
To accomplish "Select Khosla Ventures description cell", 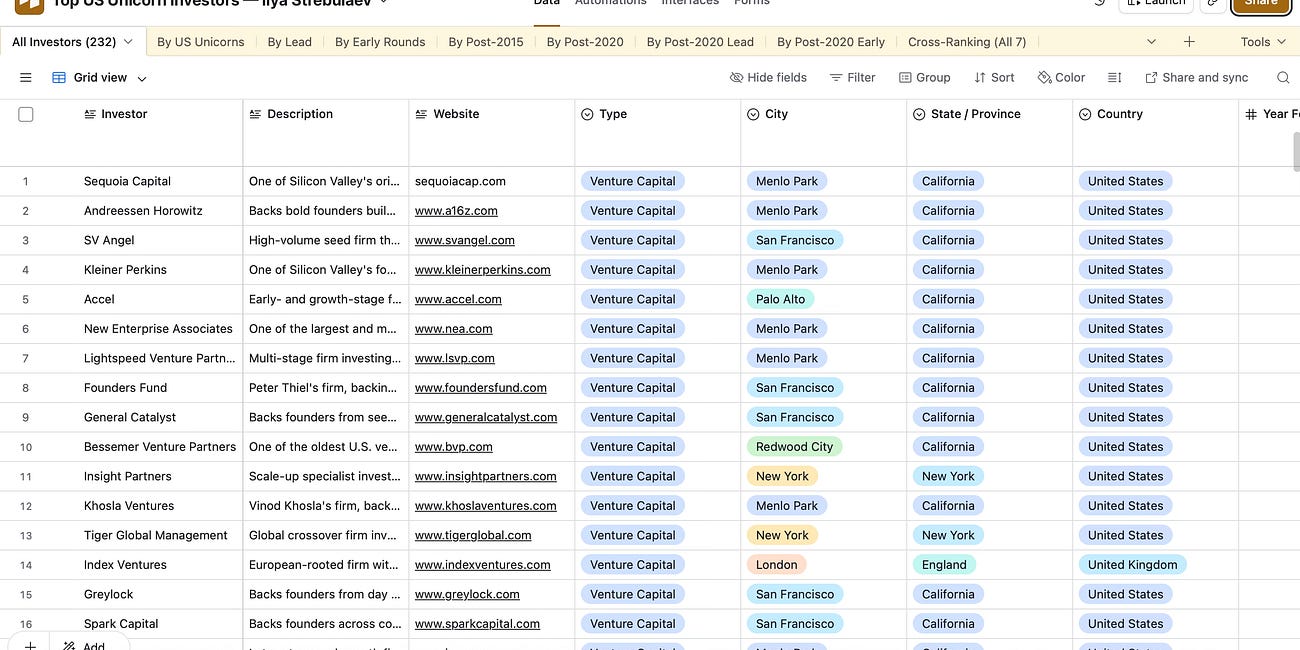I will coord(326,506).
